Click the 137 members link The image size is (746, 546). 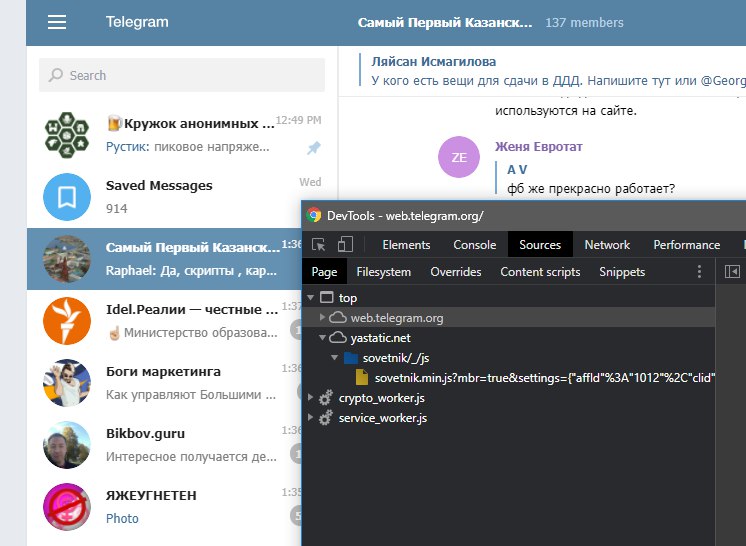click(584, 22)
